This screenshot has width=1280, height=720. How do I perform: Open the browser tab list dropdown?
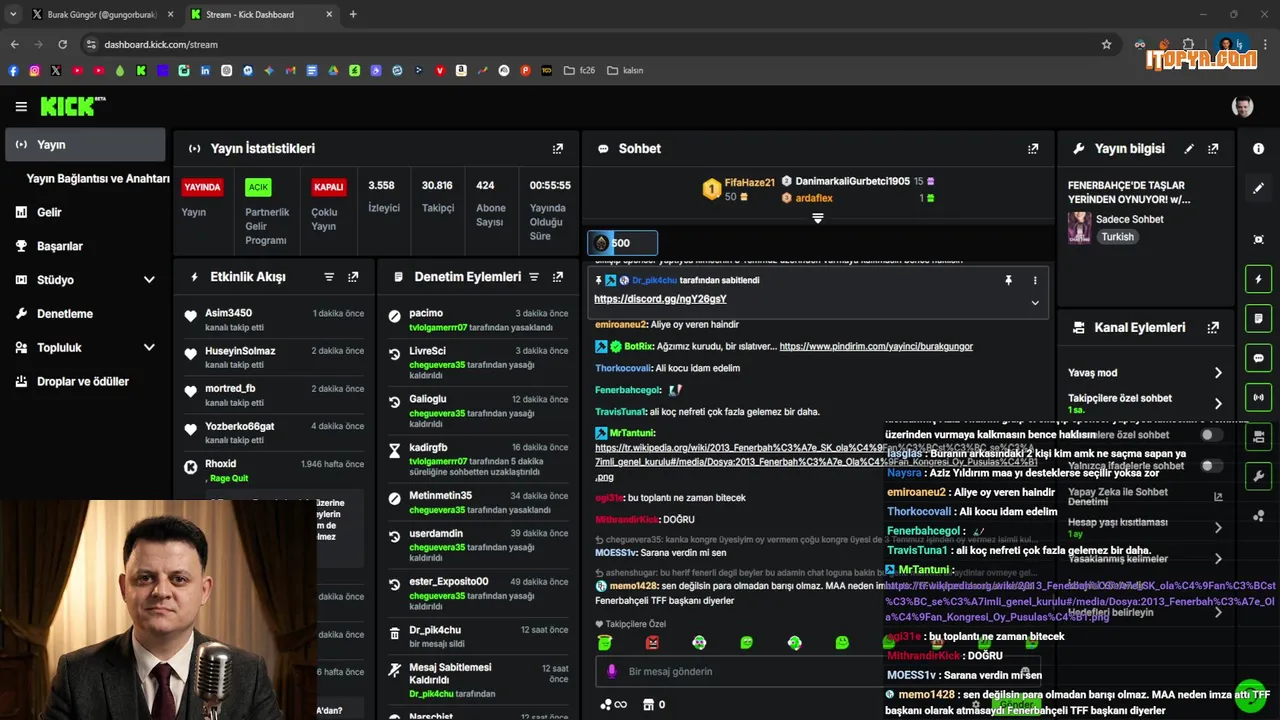[x=13, y=14]
